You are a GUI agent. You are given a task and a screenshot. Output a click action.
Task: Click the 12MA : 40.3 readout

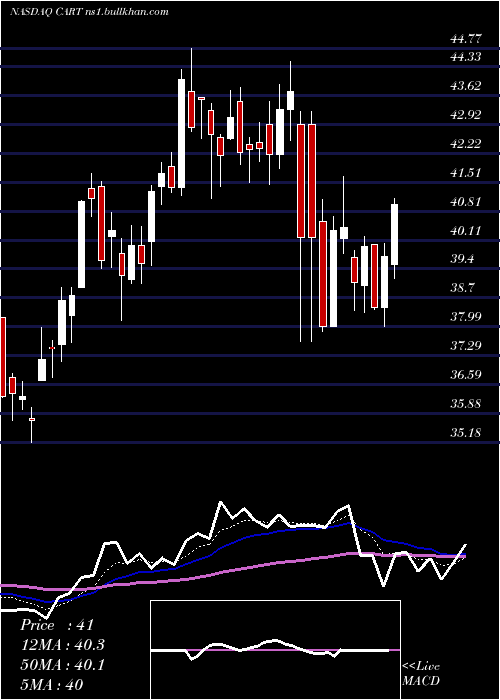click(x=65, y=645)
